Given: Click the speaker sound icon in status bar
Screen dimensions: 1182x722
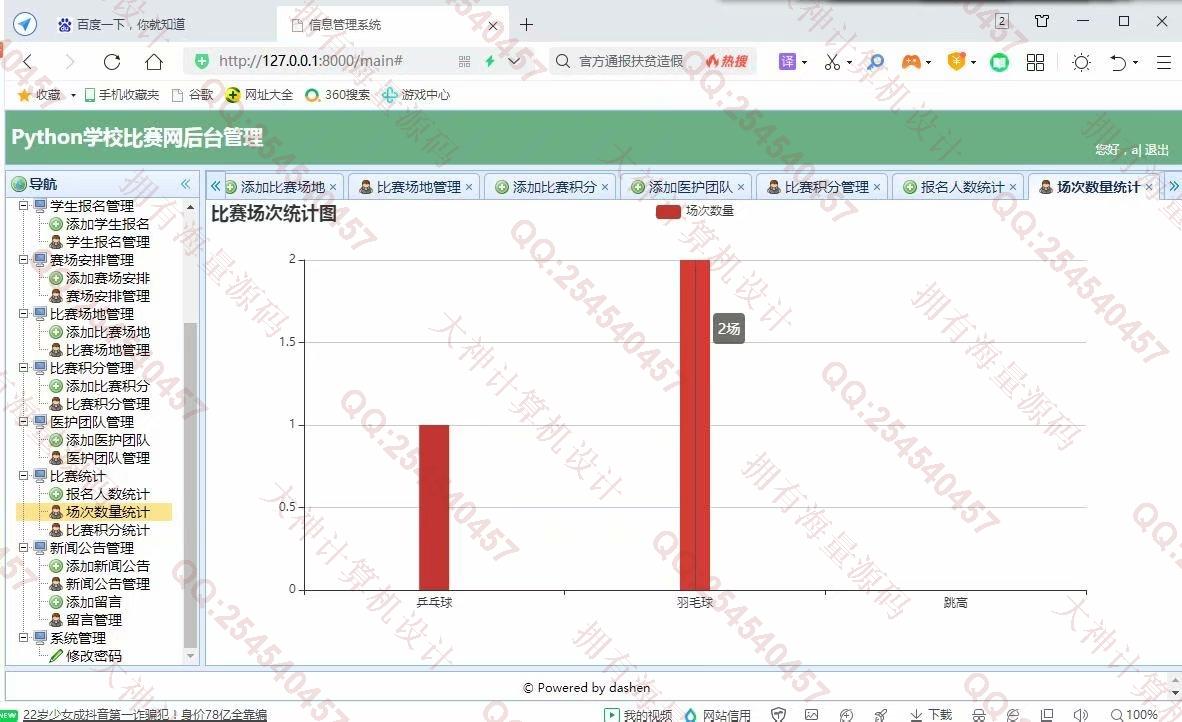Looking at the screenshot, I should (x=1080, y=714).
